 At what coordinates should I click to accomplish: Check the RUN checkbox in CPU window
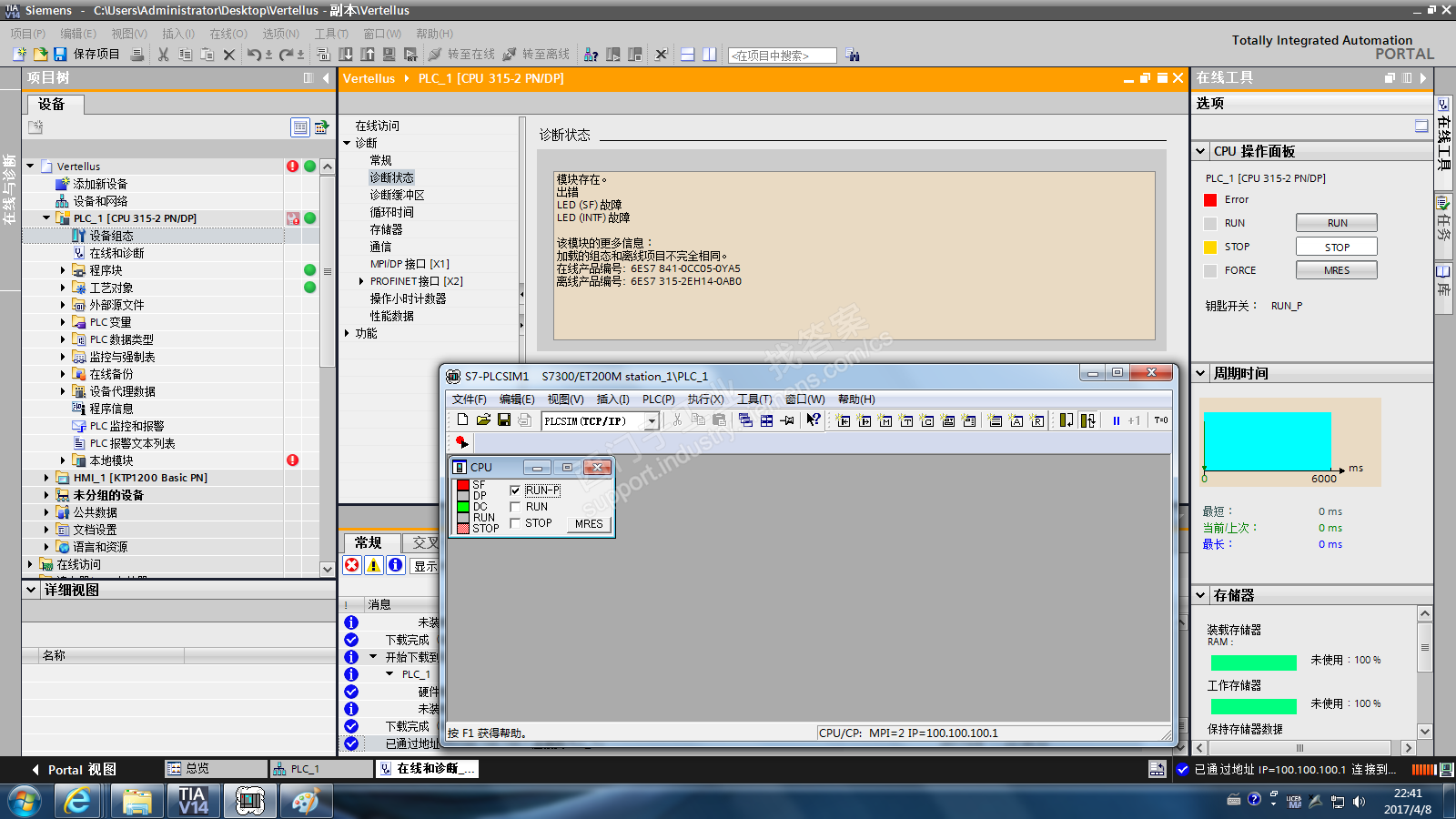[x=515, y=507]
